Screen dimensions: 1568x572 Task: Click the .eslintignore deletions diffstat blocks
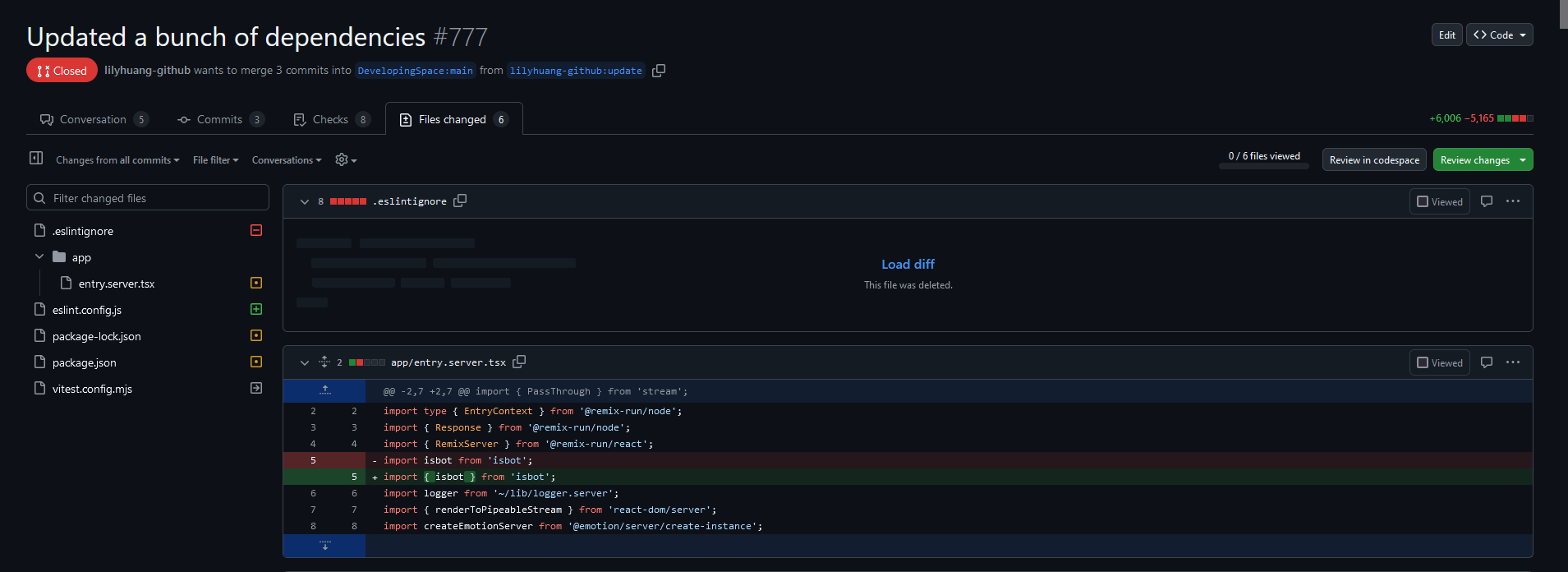coord(348,201)
